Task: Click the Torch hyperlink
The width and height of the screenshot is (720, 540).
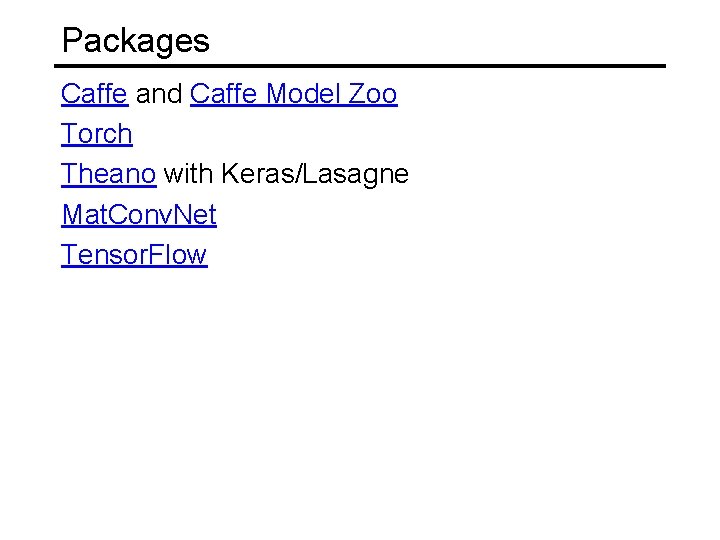Action: pos(96,135)
